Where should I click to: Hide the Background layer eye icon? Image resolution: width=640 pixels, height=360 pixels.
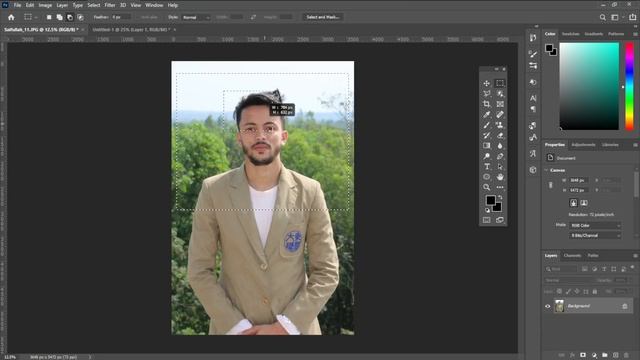click(548, 306)
